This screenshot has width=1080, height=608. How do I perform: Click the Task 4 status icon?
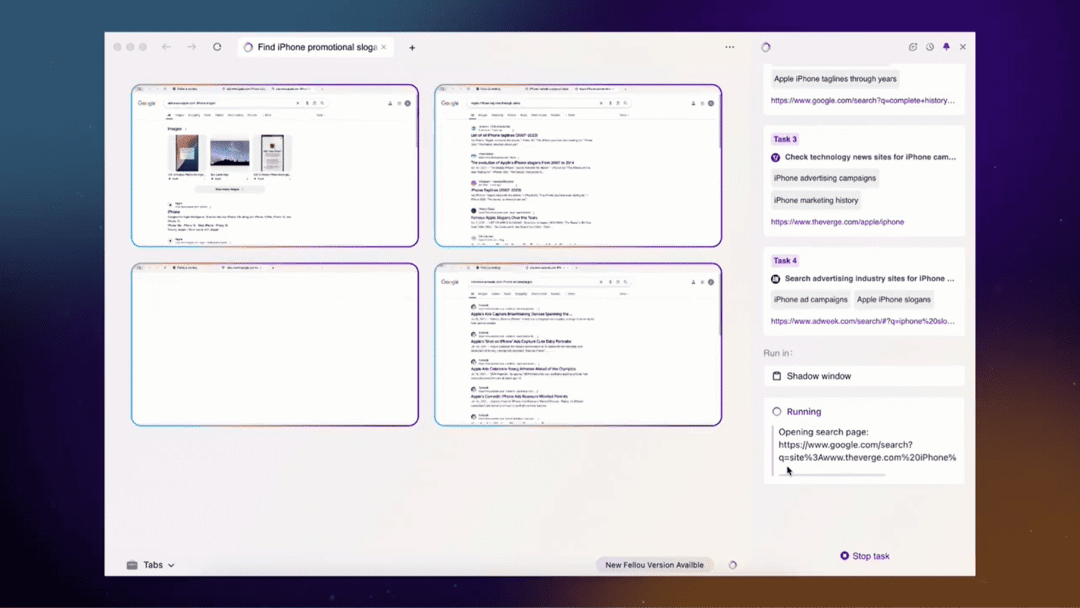776,279
